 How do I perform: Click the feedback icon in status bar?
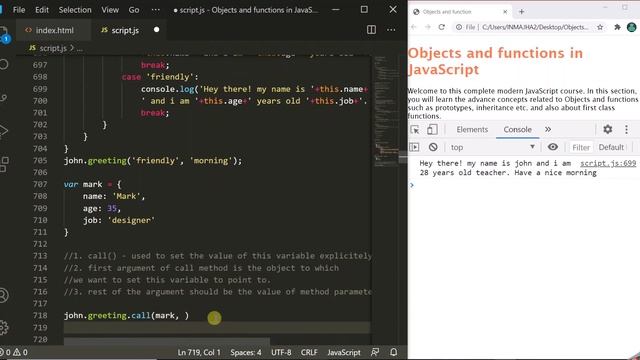pos(375,352)
